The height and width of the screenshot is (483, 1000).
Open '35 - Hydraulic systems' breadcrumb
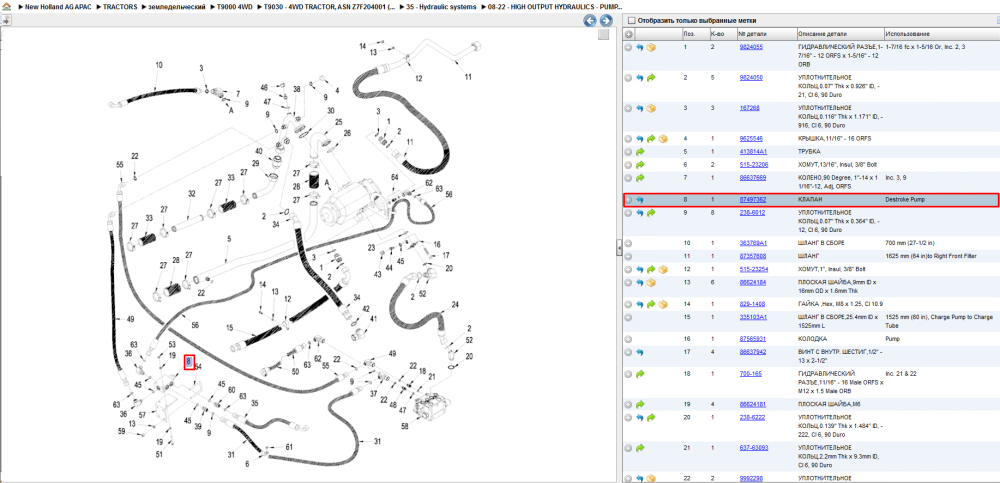coord(443,6)
